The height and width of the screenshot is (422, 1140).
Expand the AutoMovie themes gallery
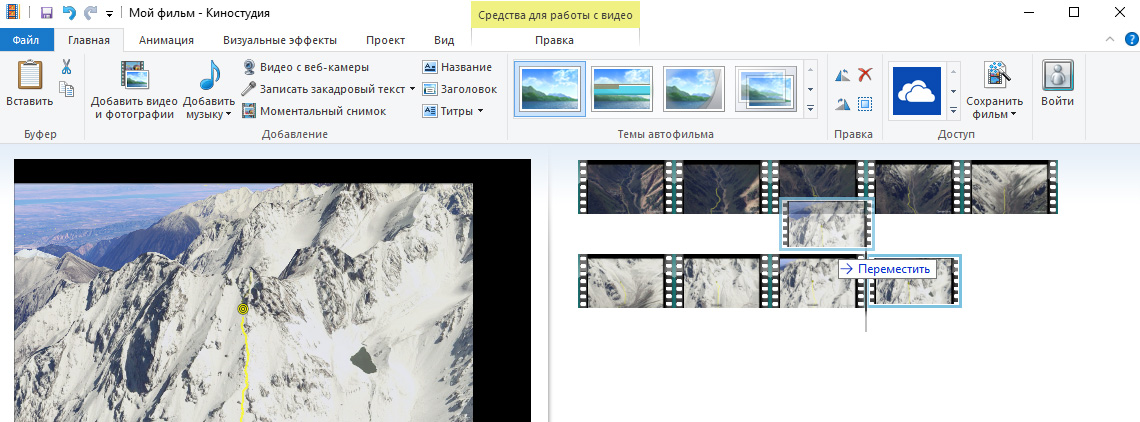tap(810, 108)
